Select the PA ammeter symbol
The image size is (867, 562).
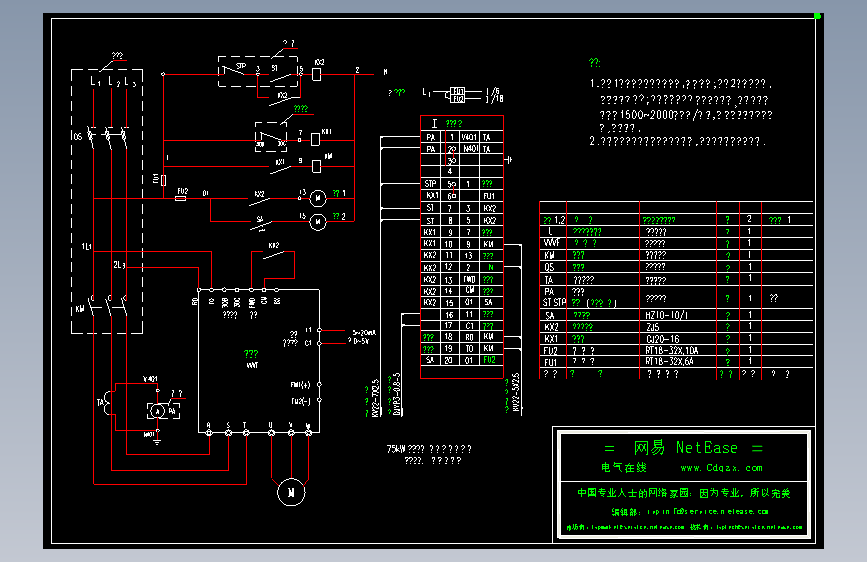pos(158,411)
